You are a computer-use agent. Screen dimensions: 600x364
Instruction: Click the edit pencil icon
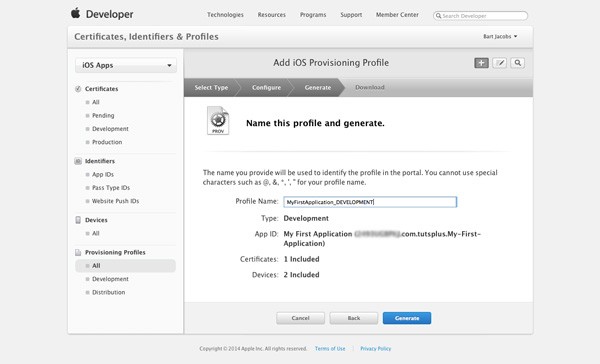pos(499,63)
